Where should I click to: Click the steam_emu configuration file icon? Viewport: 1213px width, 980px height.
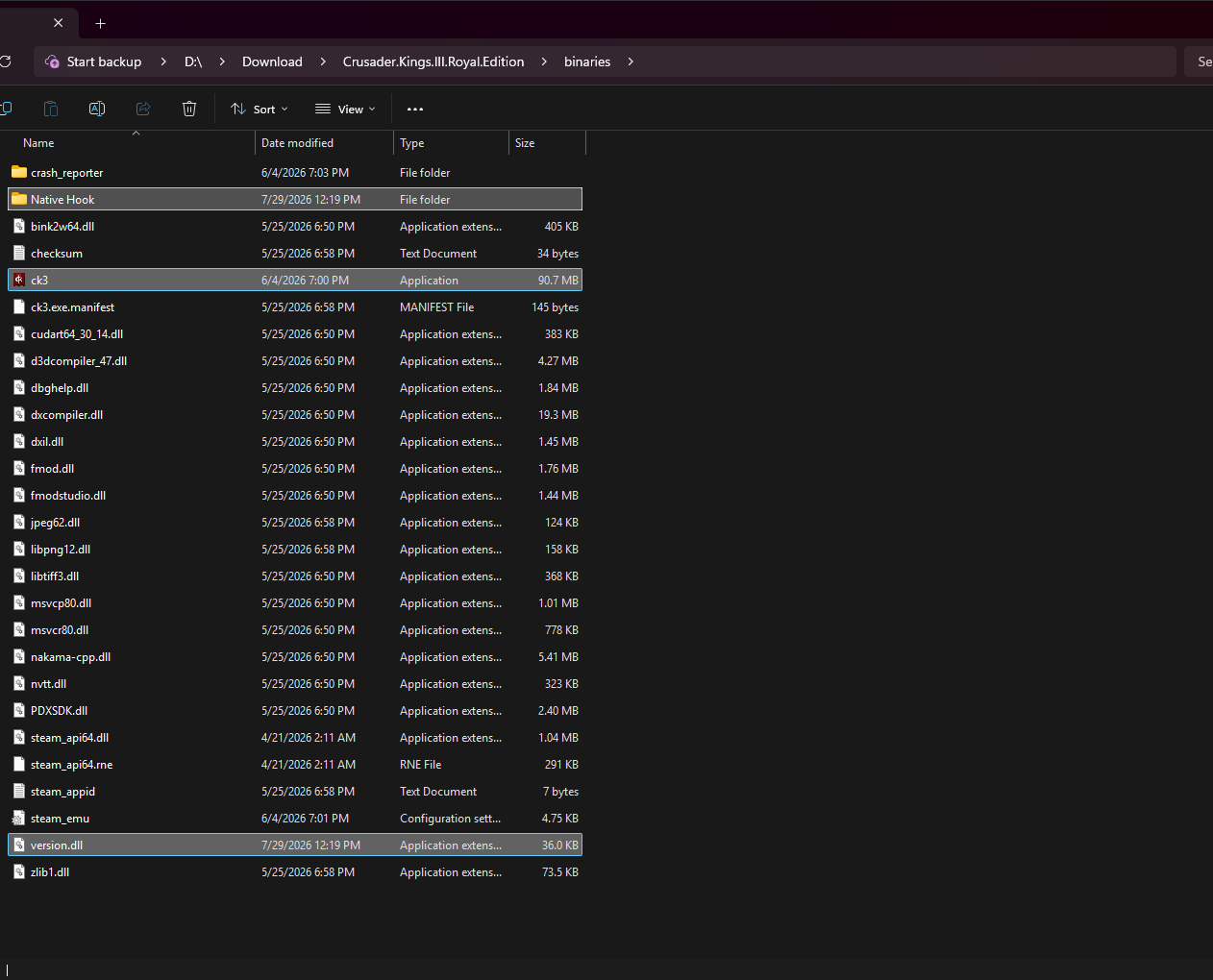tap(19, 819)
